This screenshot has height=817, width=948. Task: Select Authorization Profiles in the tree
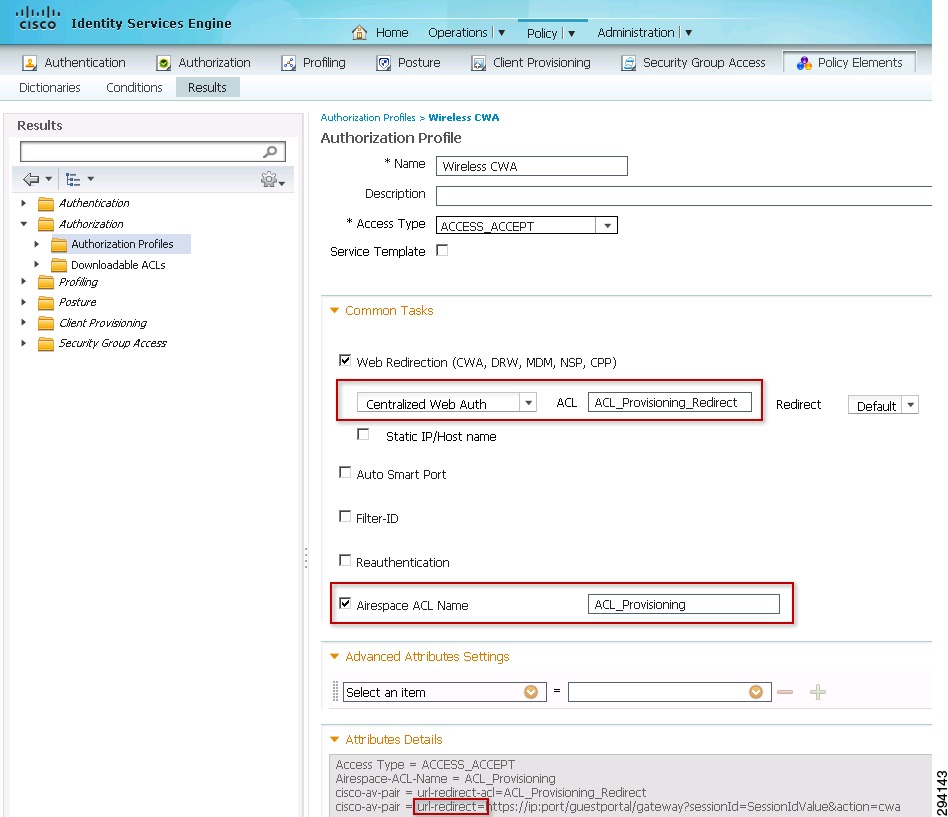click(x=122, y=244)
